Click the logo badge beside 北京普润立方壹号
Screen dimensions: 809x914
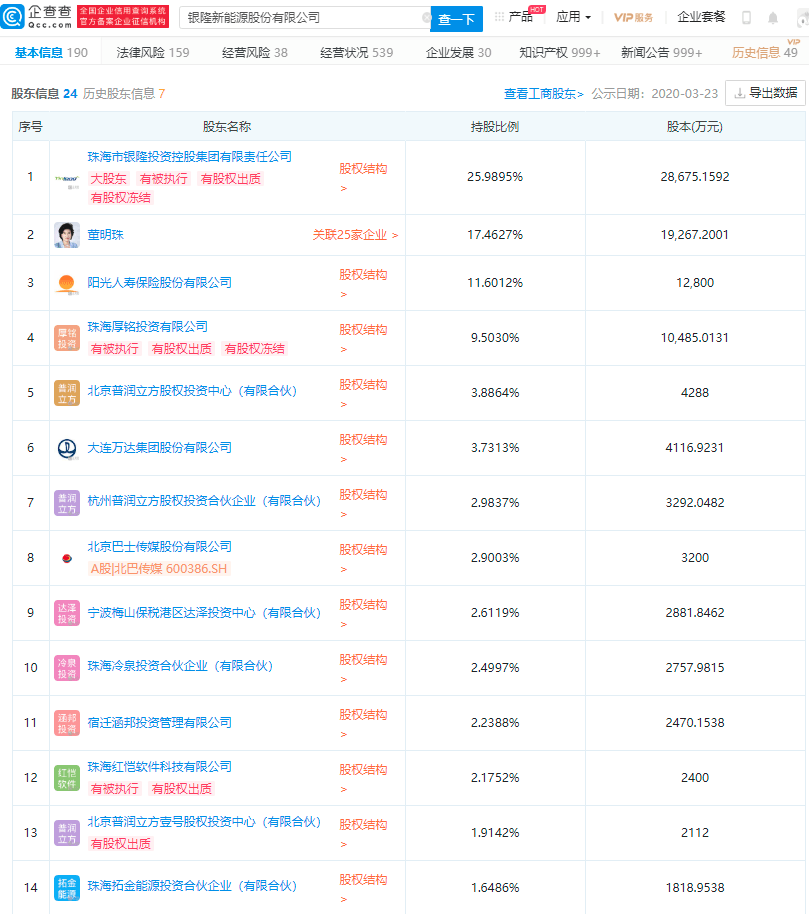pyautogui.click(x=67, y=833)
